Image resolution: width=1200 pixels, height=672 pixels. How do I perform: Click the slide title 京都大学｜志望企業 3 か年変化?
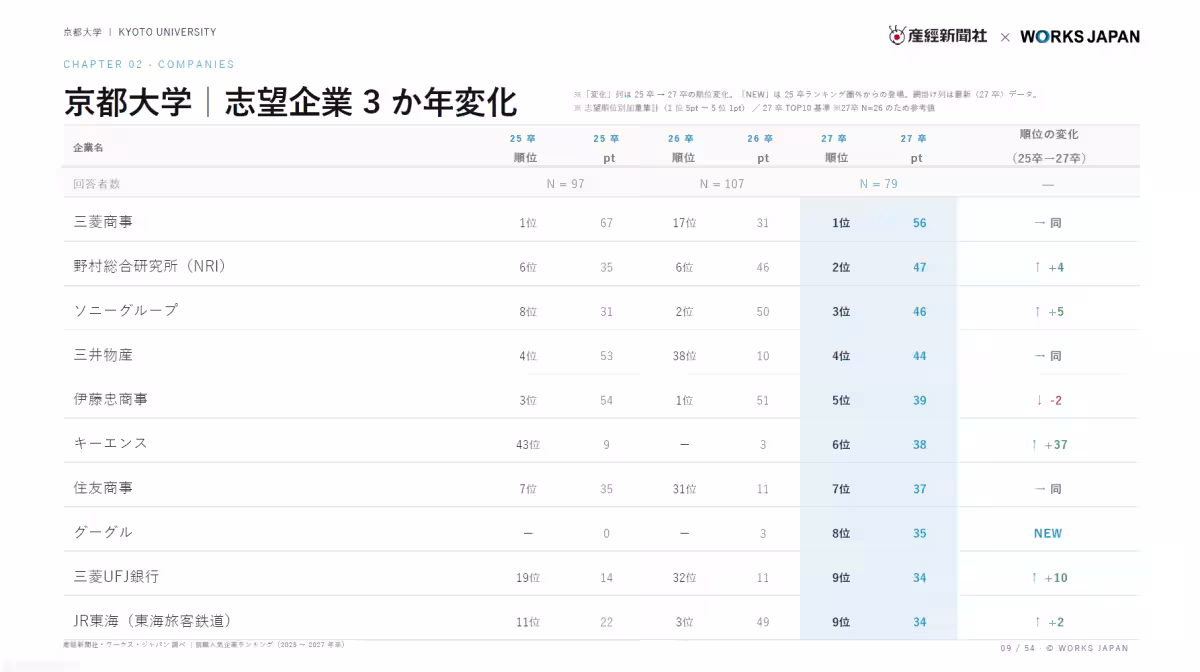pyautogui.click(x=290, y=102)
